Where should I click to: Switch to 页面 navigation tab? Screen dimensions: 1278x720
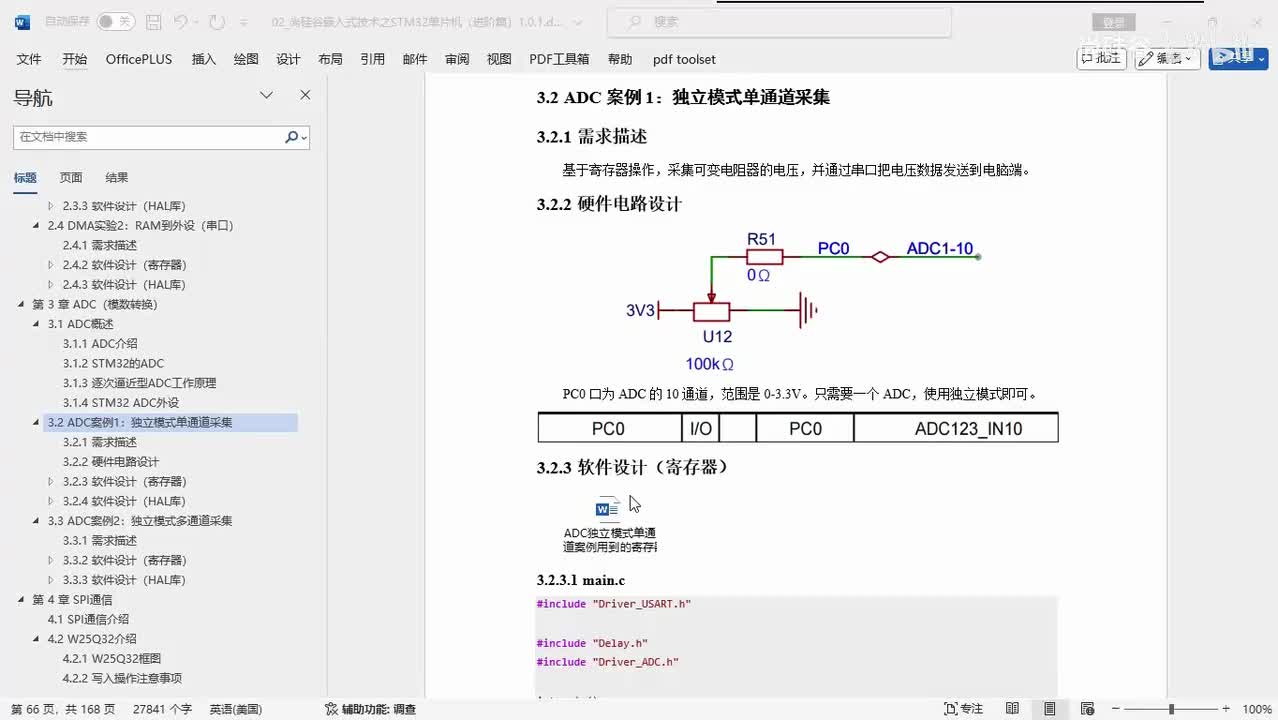click(x=71, y=177)
